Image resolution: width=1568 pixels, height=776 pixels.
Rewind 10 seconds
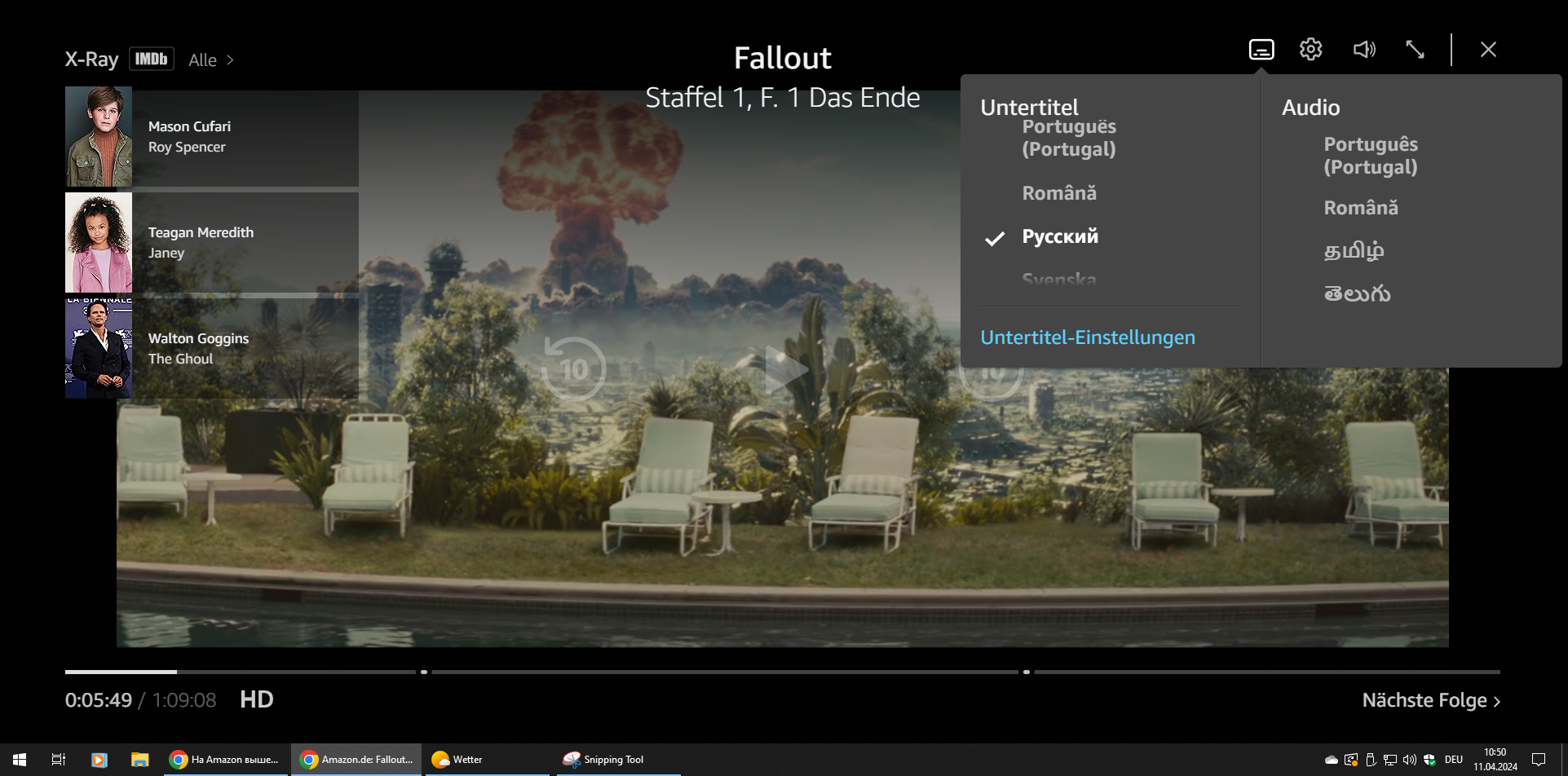click(574, 369)
